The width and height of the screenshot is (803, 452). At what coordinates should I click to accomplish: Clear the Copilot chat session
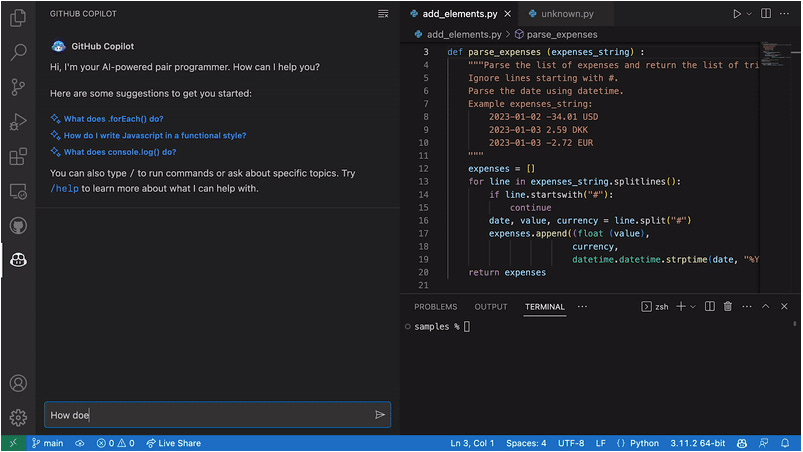click(383, 14)
